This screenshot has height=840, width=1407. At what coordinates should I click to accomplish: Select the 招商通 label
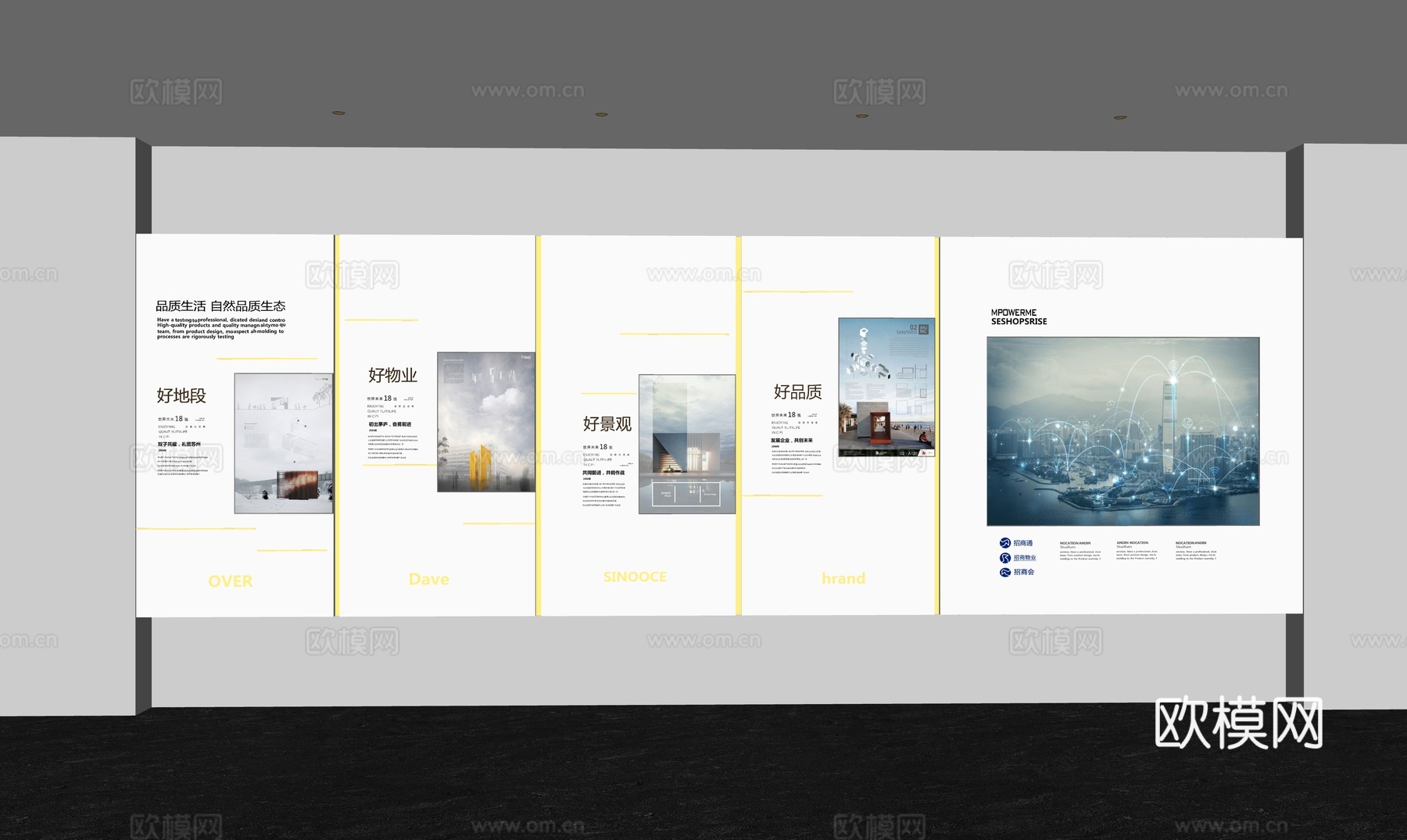[1023, 543]
